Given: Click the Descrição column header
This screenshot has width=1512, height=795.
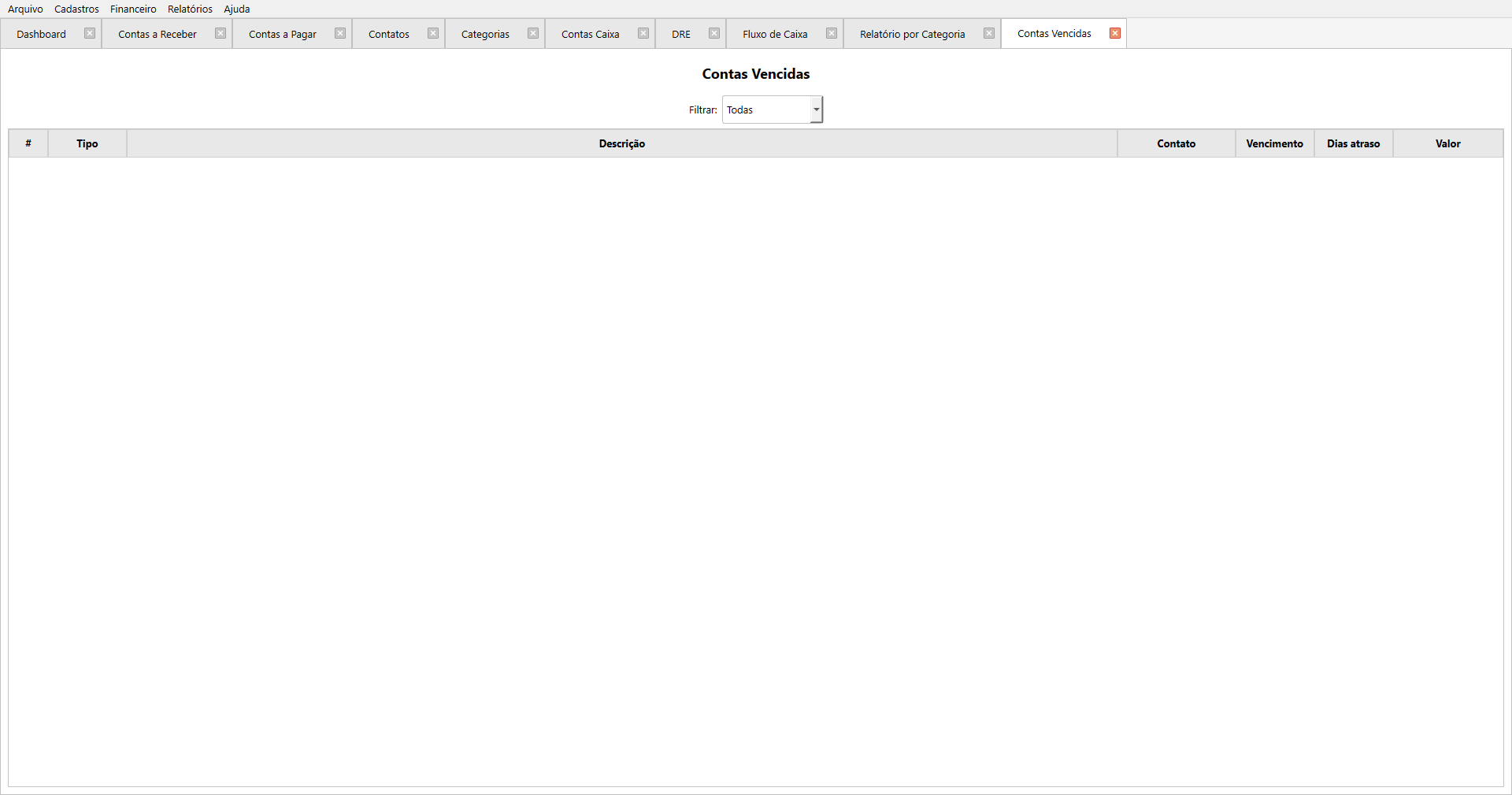Looking at the screenshot, I should pyautogui.click(x=621, y=144).
